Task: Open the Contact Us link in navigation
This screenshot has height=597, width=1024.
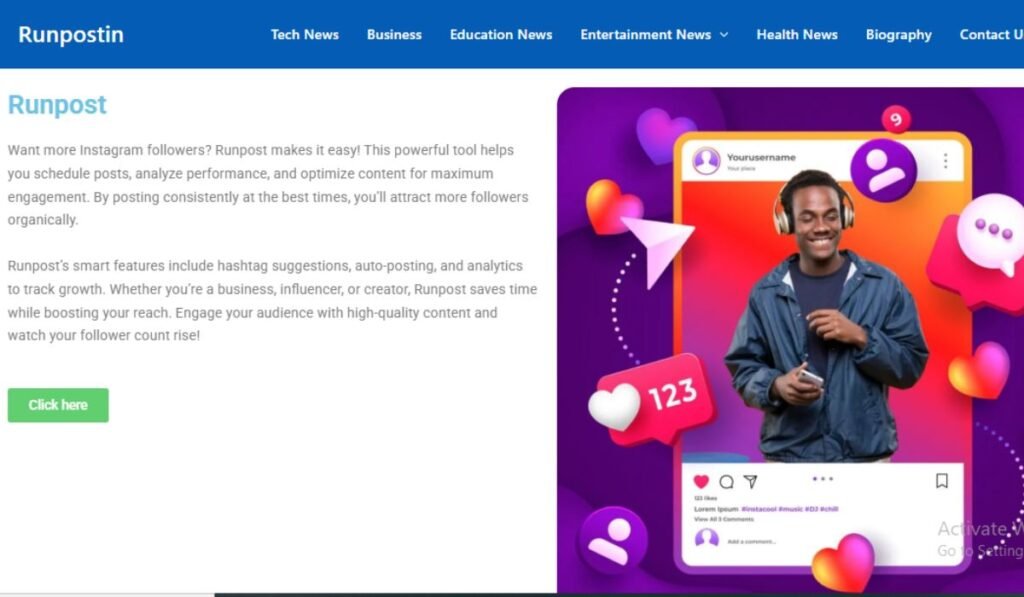Action: pyautogui.click(x=991, y=35)
